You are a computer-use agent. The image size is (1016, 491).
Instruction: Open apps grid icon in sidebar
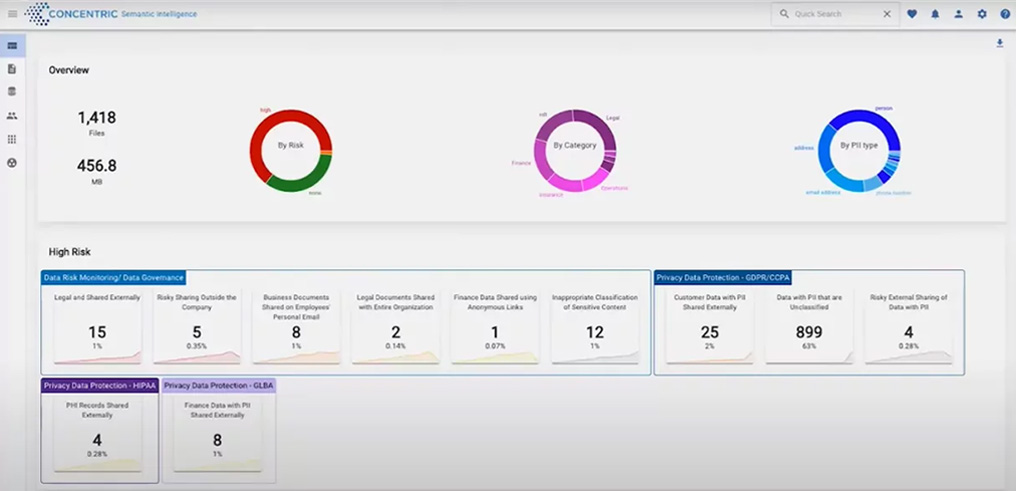(12, 139)
